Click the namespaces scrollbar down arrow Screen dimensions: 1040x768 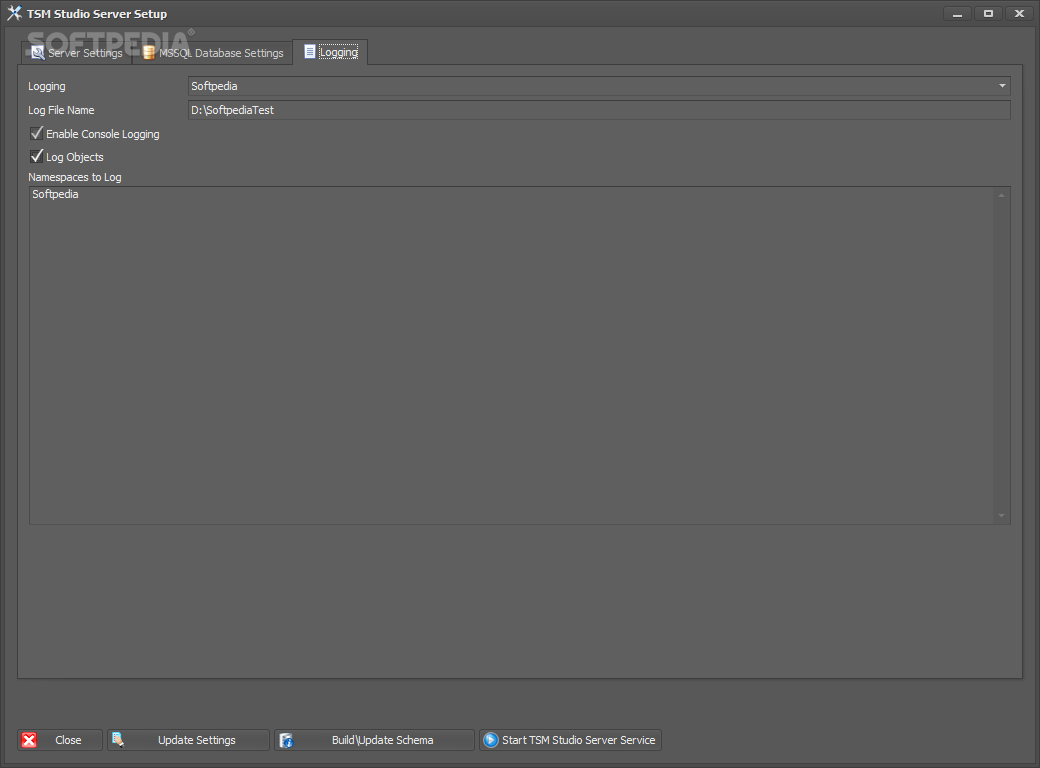click(x=1002, y=516)
